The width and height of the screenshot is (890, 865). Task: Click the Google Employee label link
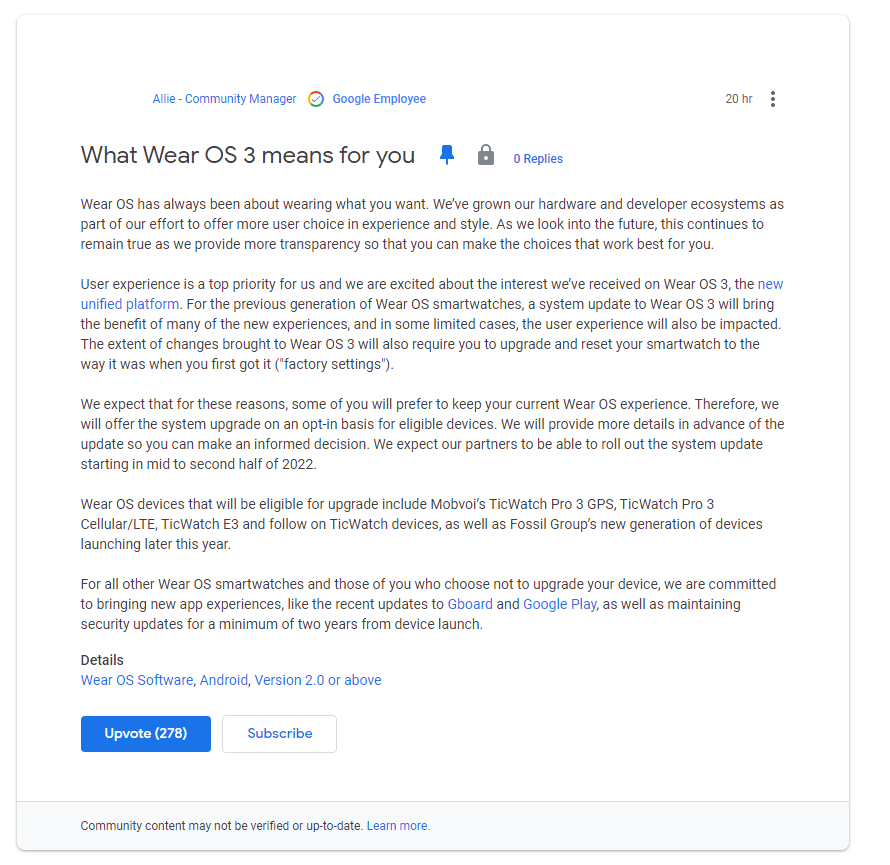point(379,99)
